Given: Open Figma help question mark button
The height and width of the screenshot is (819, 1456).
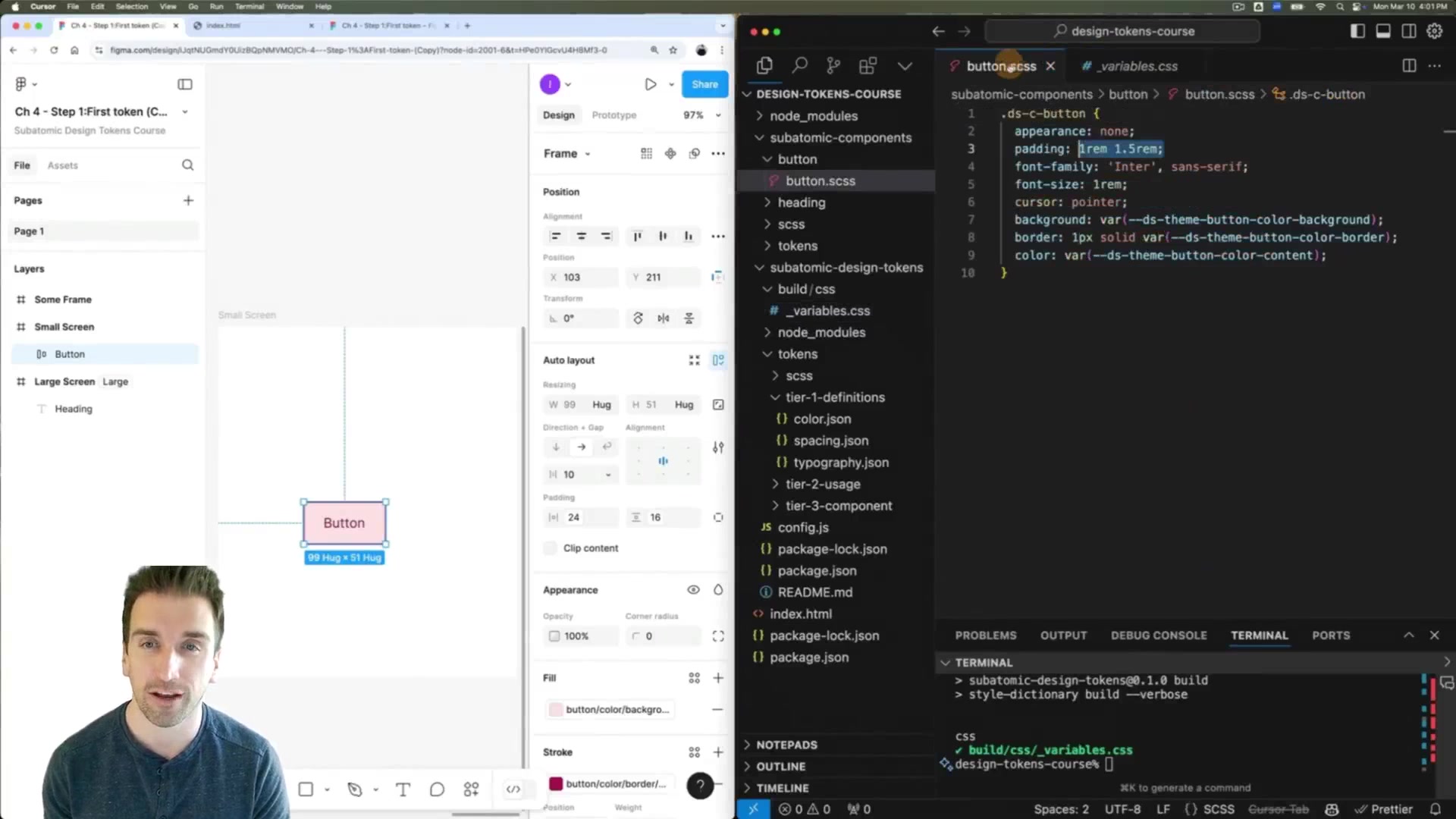Looking at the screenshot, I should coord(700,786).
